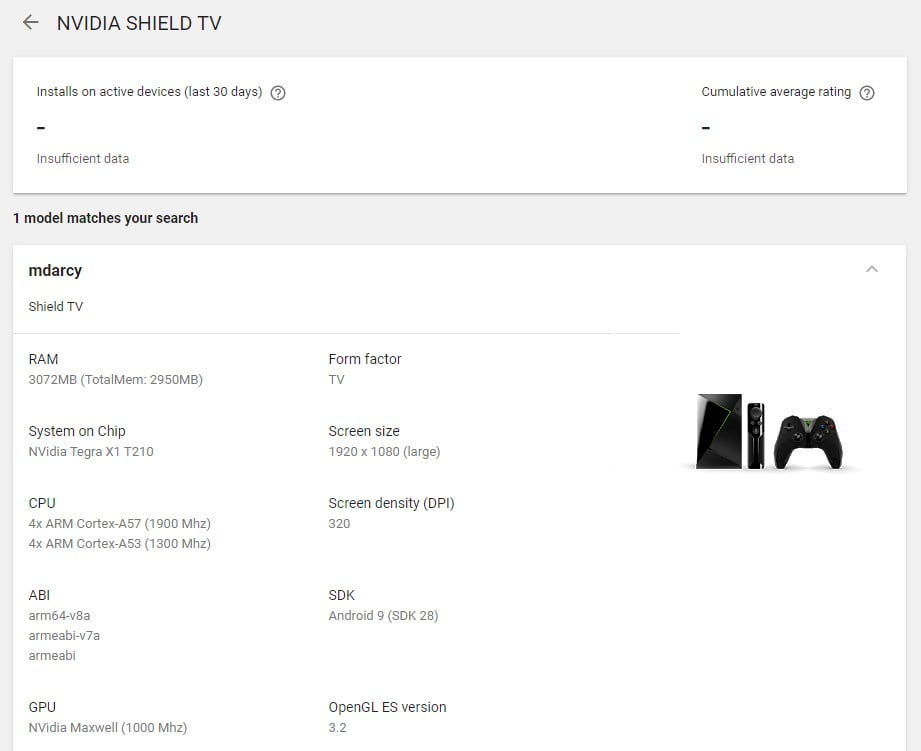921x751 pixels.
Task: Click the '1 model matches your search' text
Action: (105, 218)
